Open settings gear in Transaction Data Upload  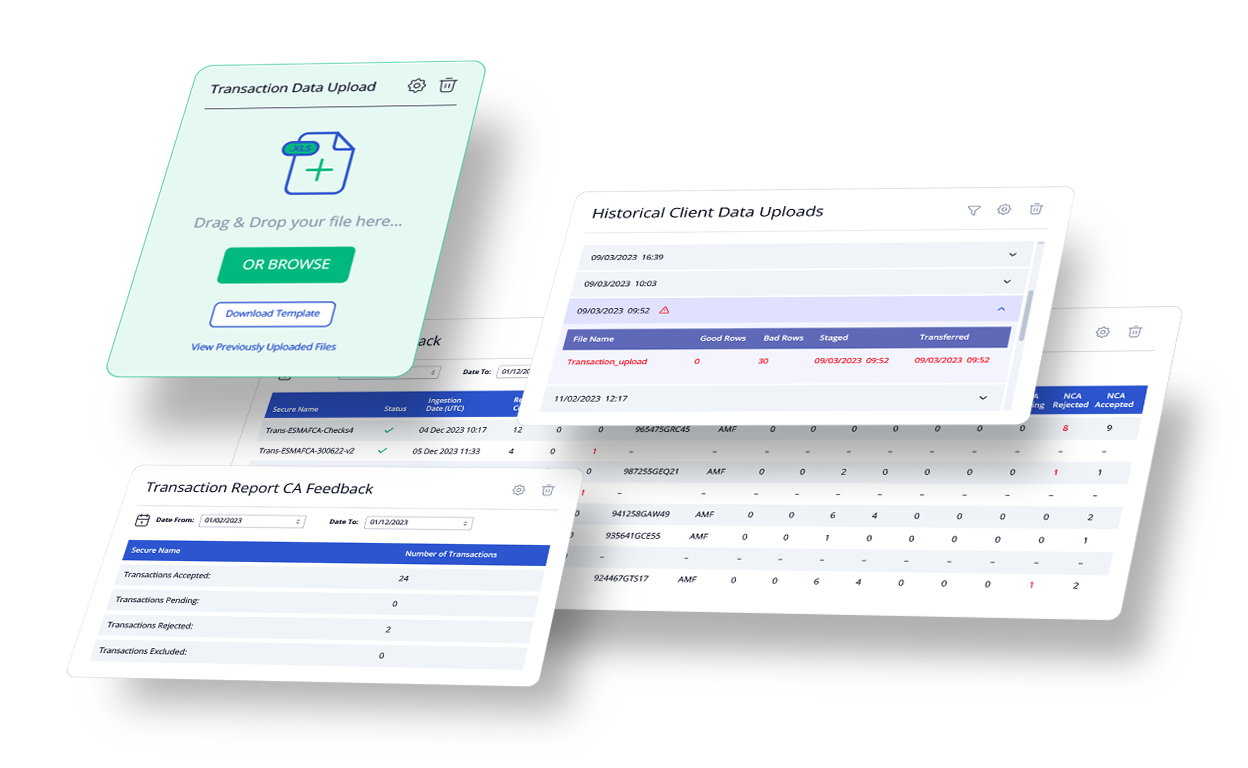[417, 86]
